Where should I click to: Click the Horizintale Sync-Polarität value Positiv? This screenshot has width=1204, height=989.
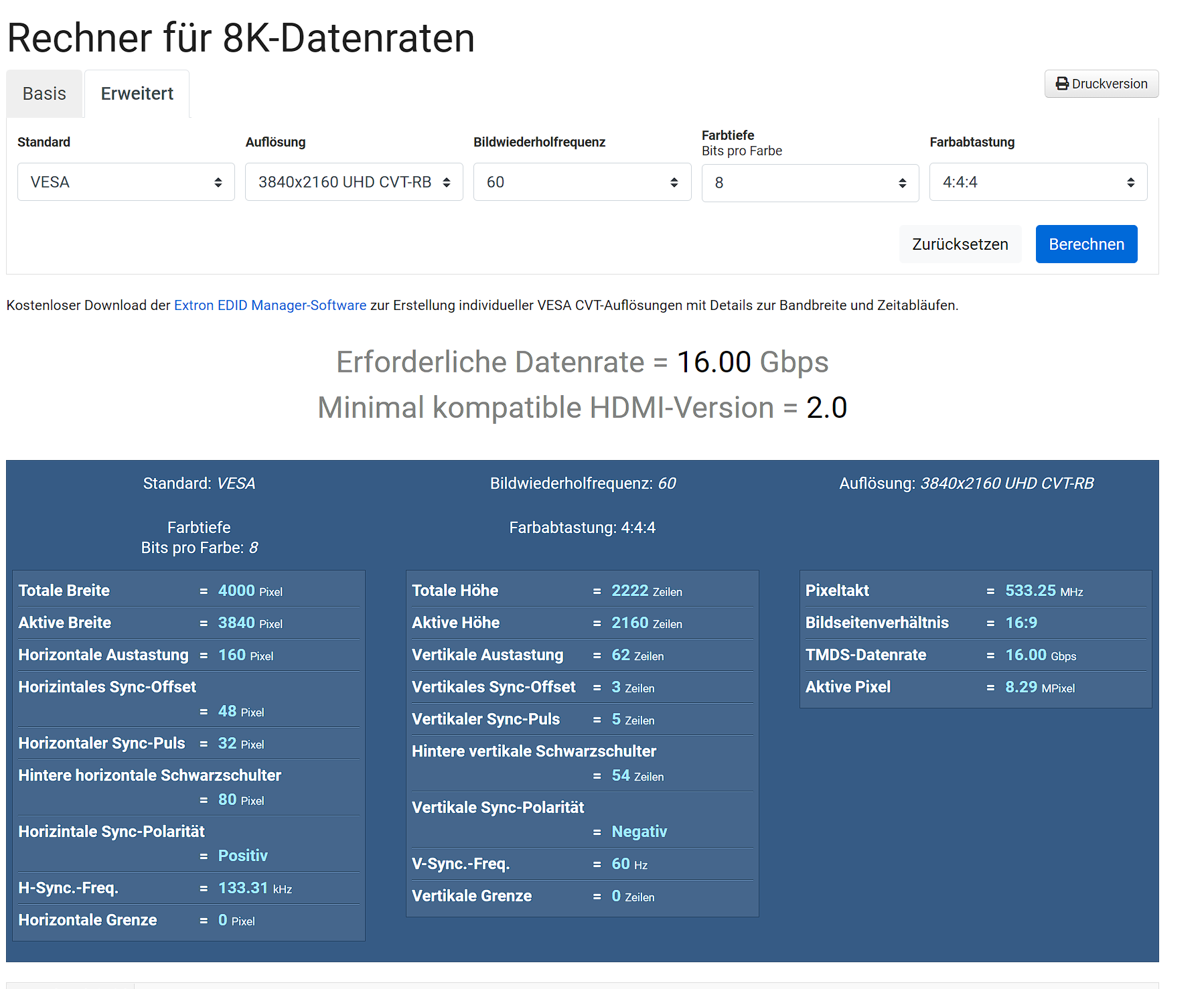(x=243, y=856)
